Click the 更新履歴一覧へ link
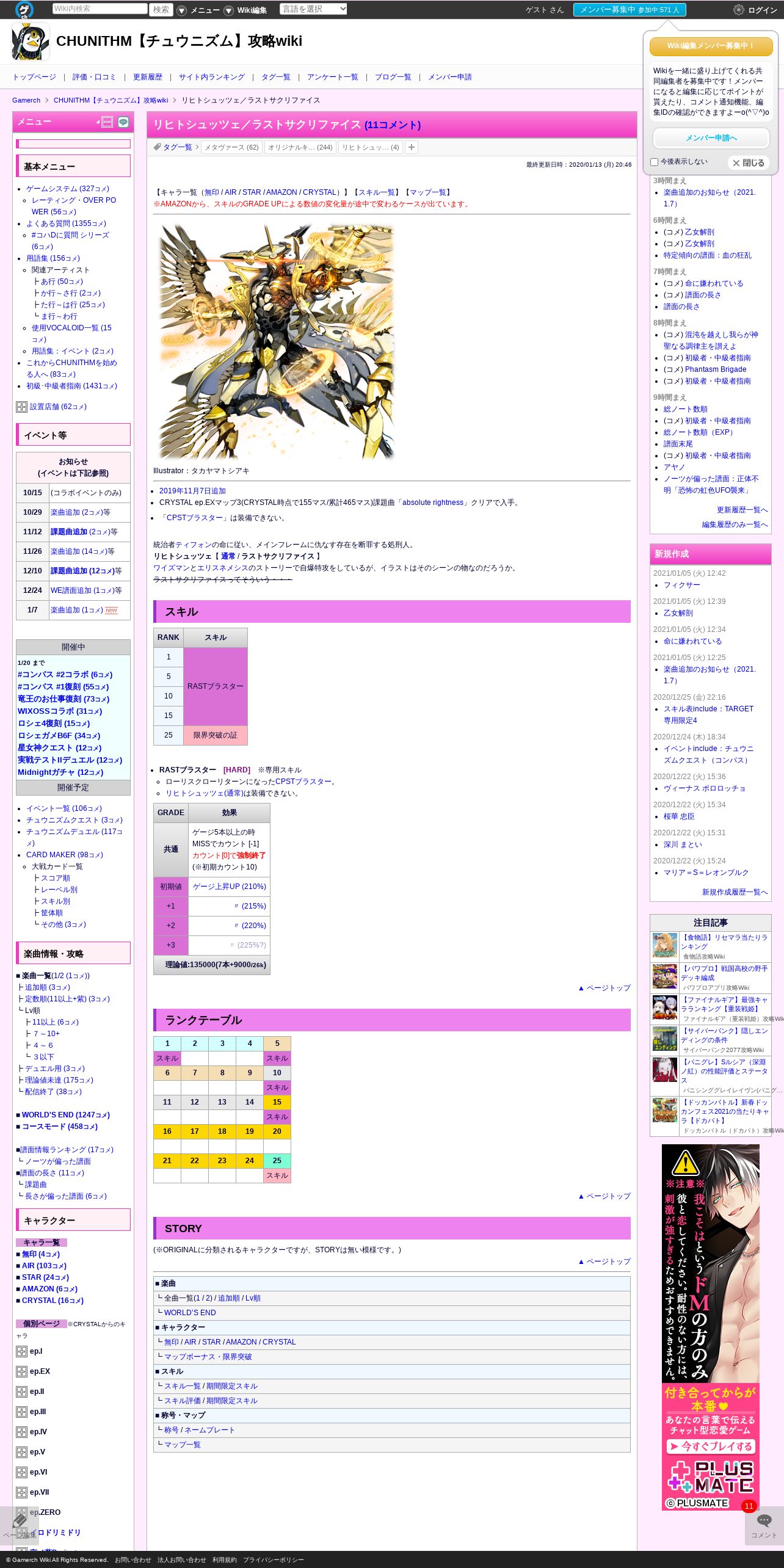This screenshot has width=784, height=1568. click(x=742, y=510)
